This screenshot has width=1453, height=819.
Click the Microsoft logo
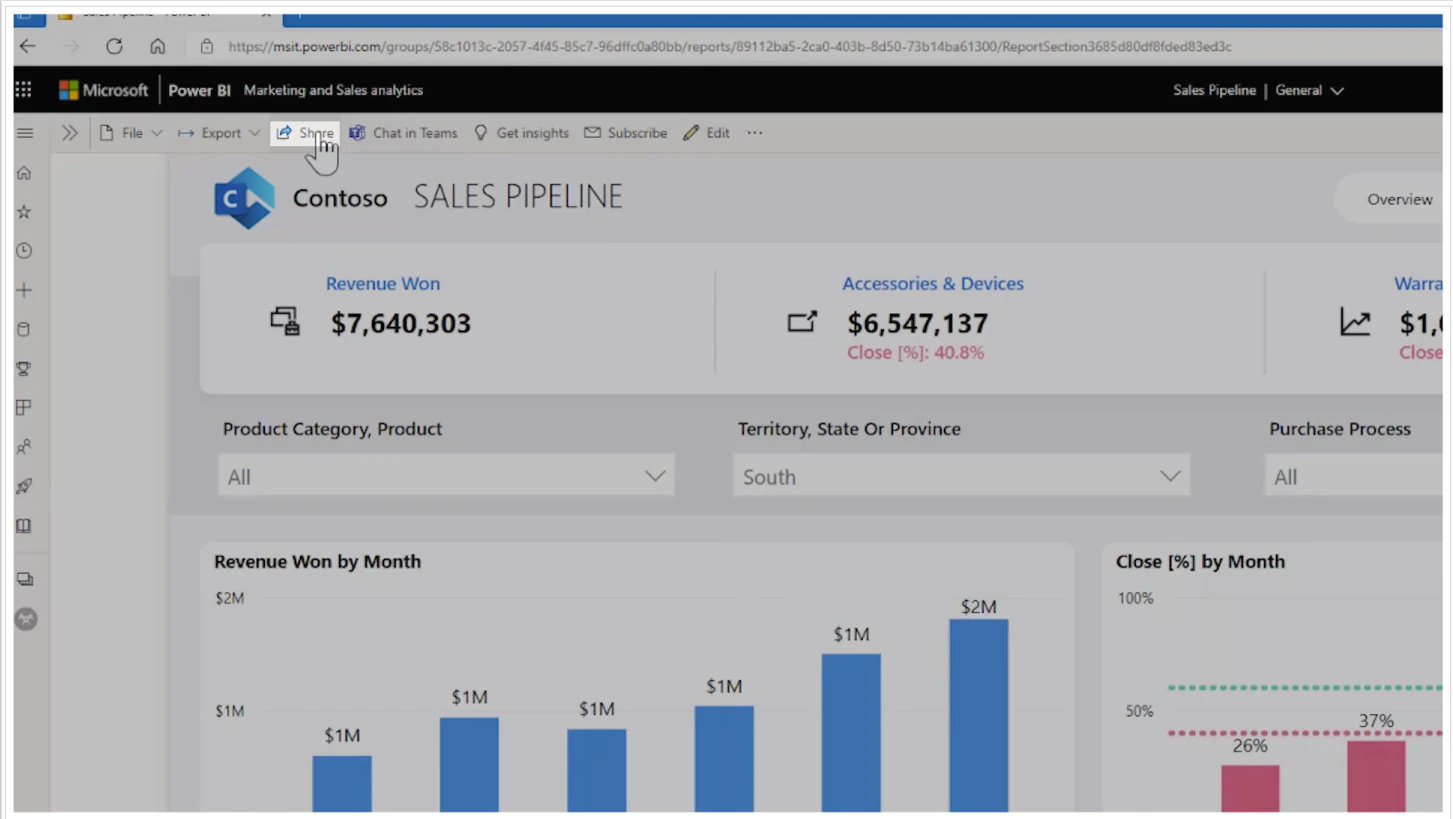coord(103,90)
